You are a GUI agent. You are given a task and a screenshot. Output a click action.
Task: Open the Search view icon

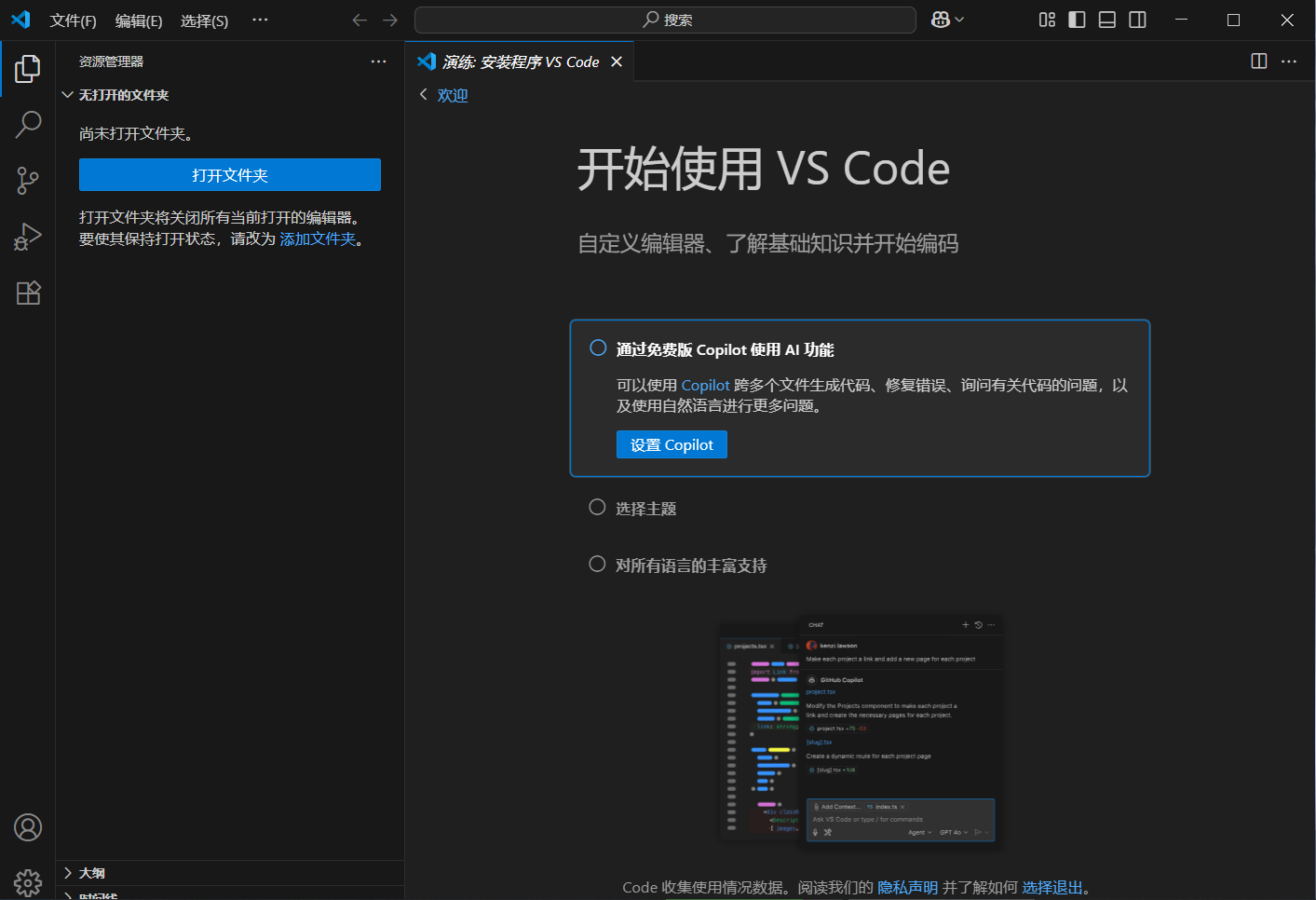click(27, 124)
